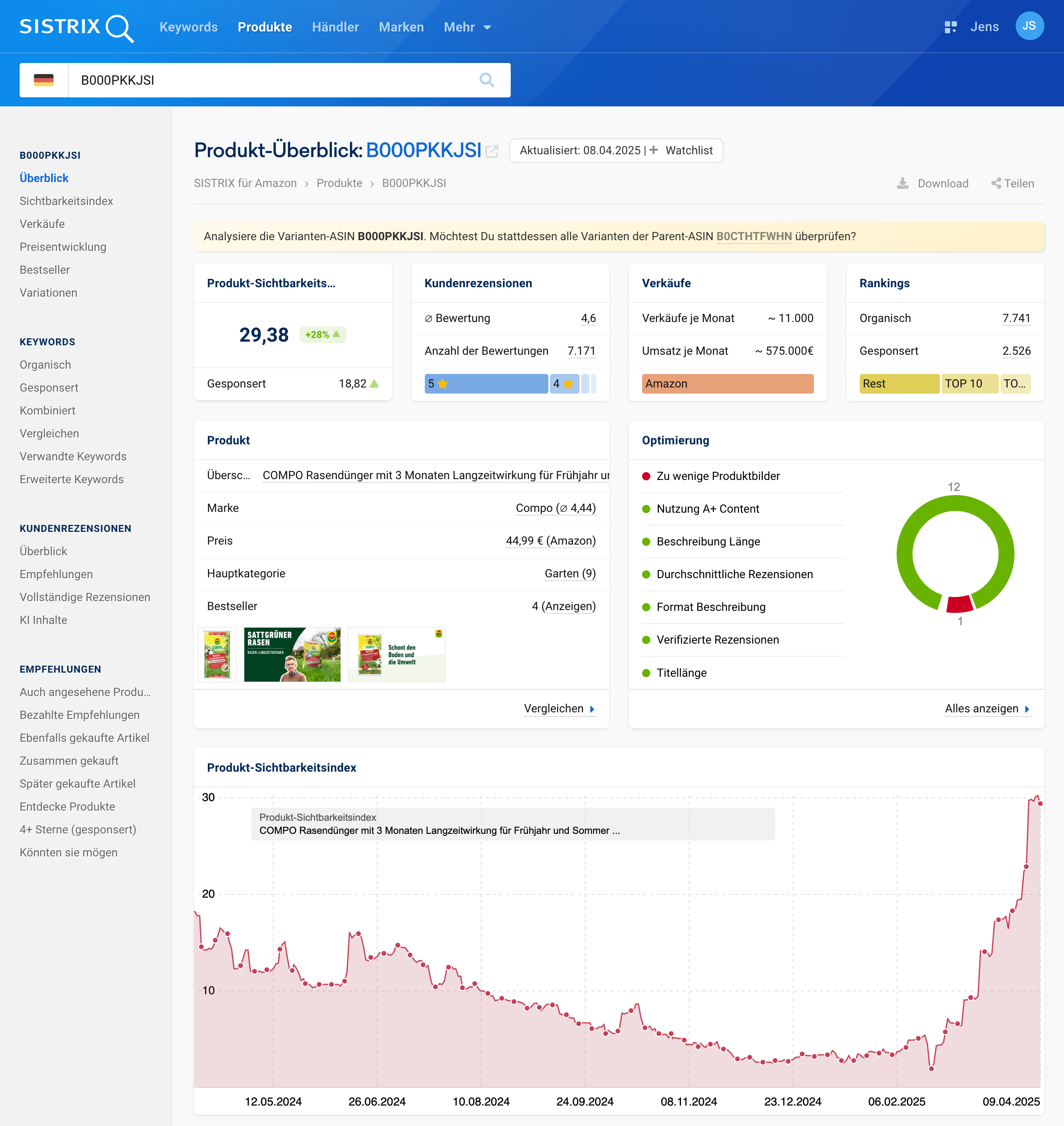Click the external link icon next to ASIN heading
1064x1126 pixels.
click(492, 151)
